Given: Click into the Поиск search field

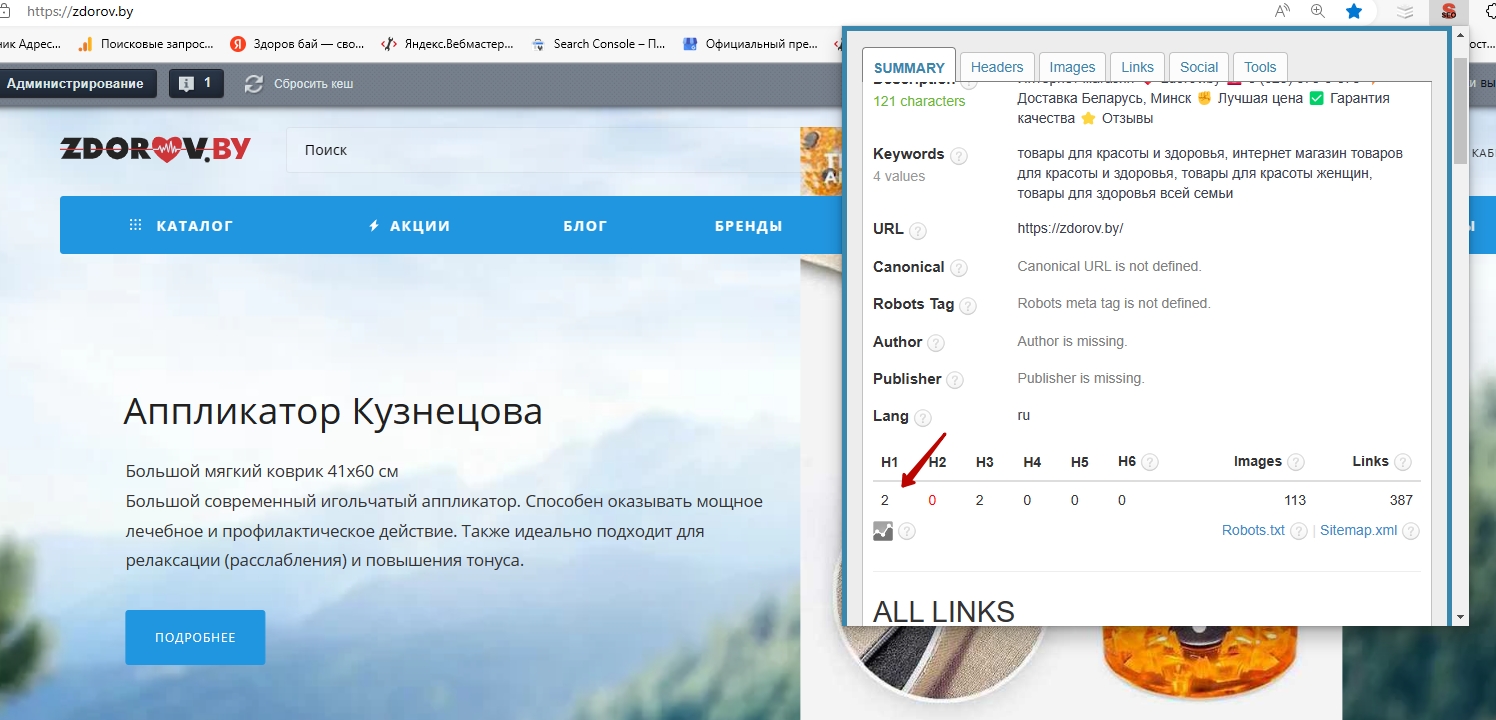Looking at the screenshot, I should point(540,150).
